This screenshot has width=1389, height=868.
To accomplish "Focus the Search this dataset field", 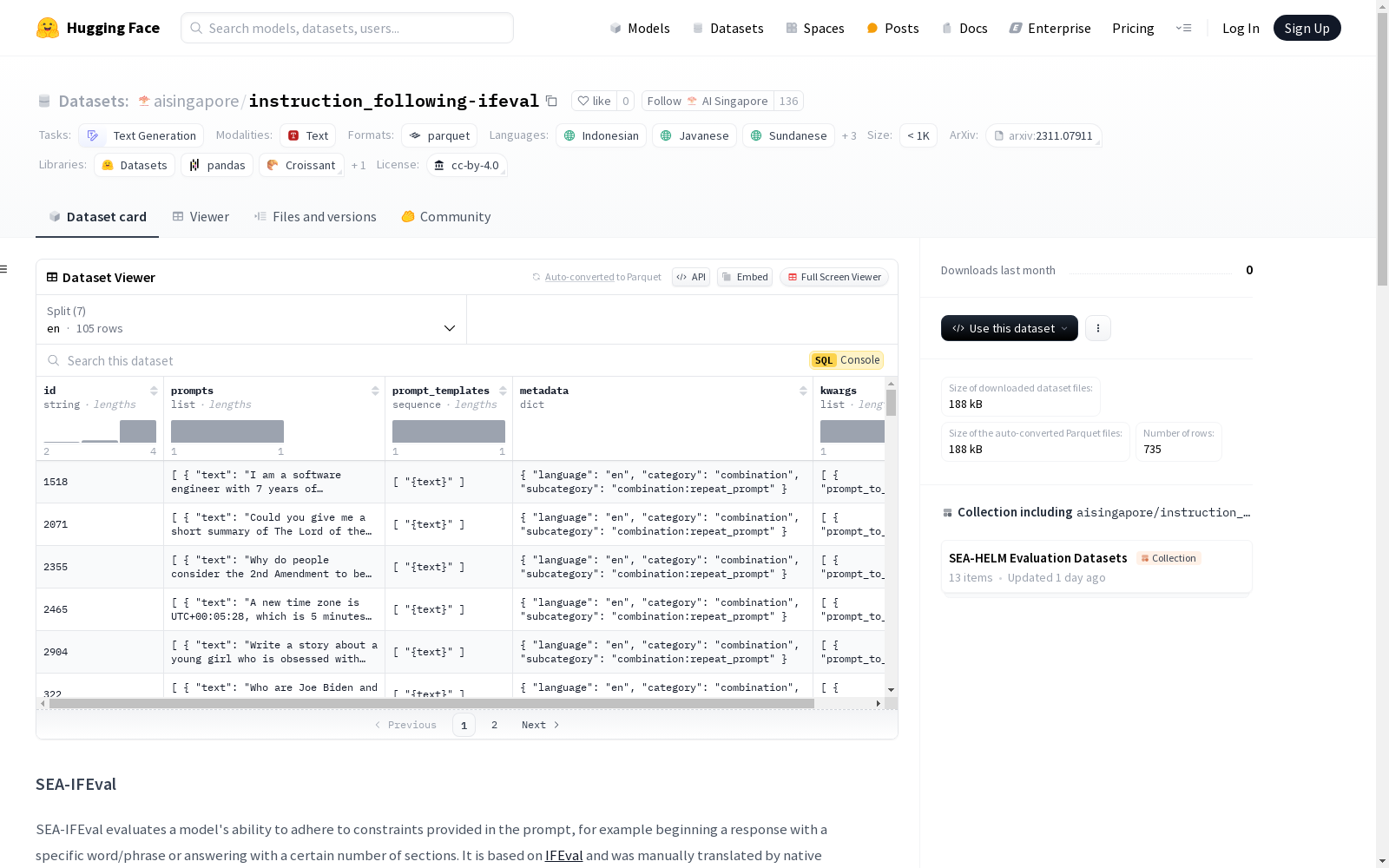I will (425, 360).
